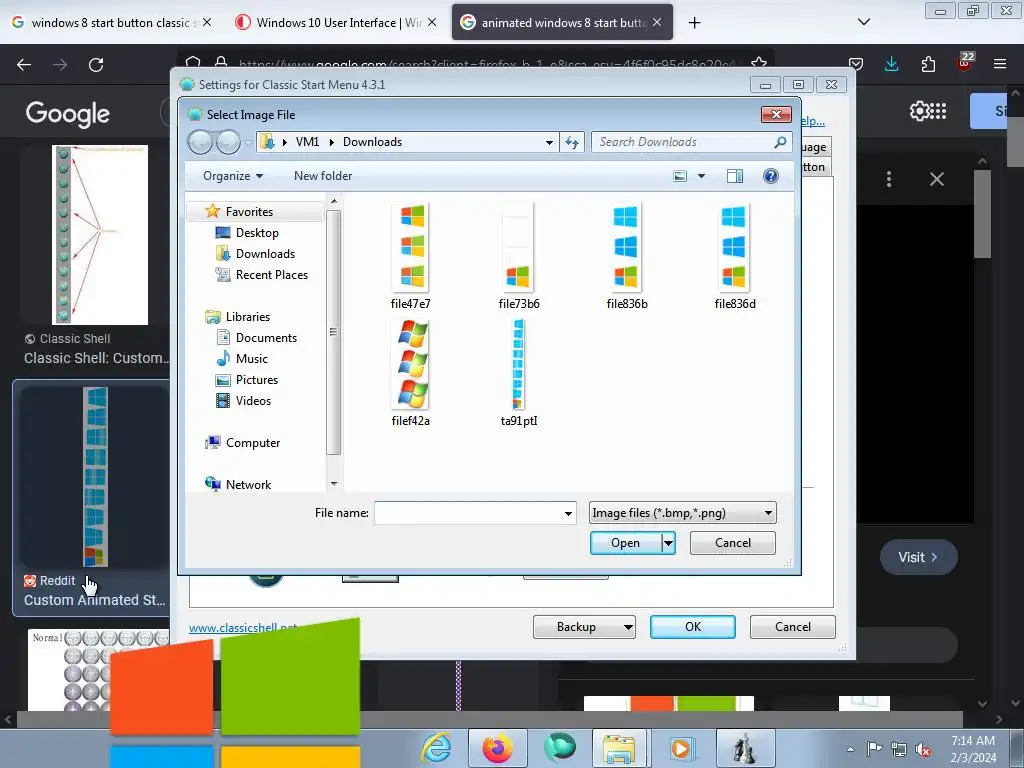The width and height of the screenshot is (1024, 768).
Task: Open image preview three-dot options
Action: click(x=889, y=179)
